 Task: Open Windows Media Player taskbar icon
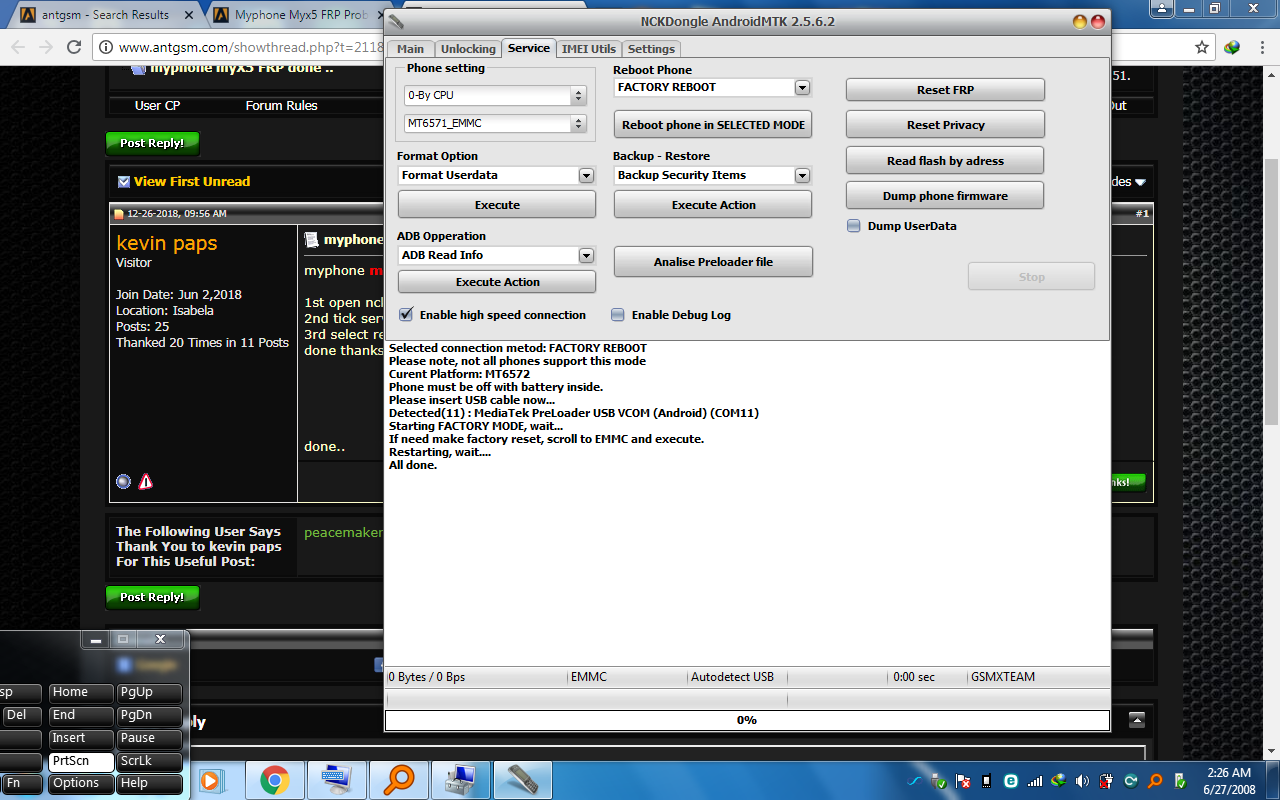click(211, 779)
